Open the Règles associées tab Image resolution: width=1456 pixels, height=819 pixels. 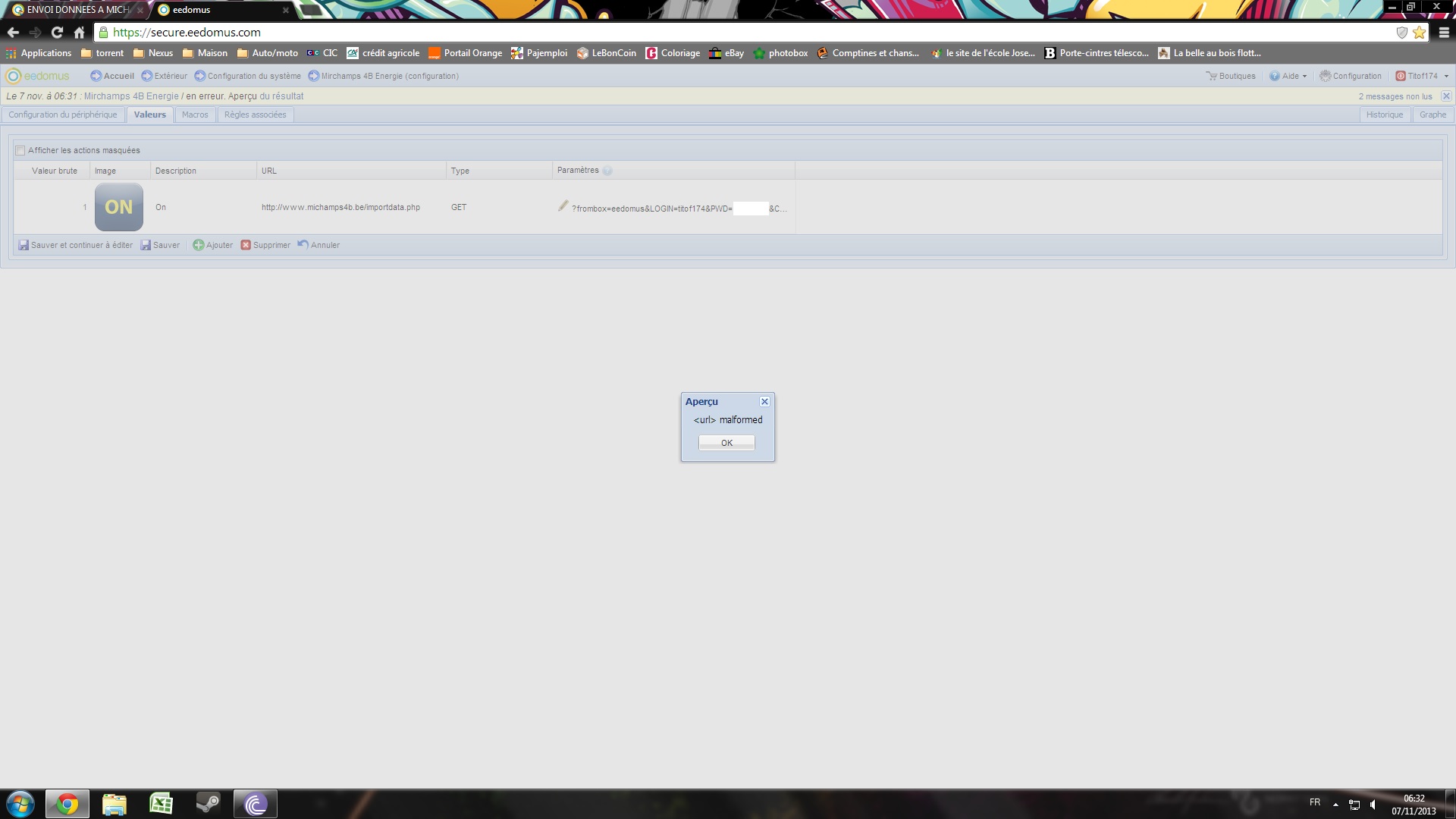pos(255,115)
